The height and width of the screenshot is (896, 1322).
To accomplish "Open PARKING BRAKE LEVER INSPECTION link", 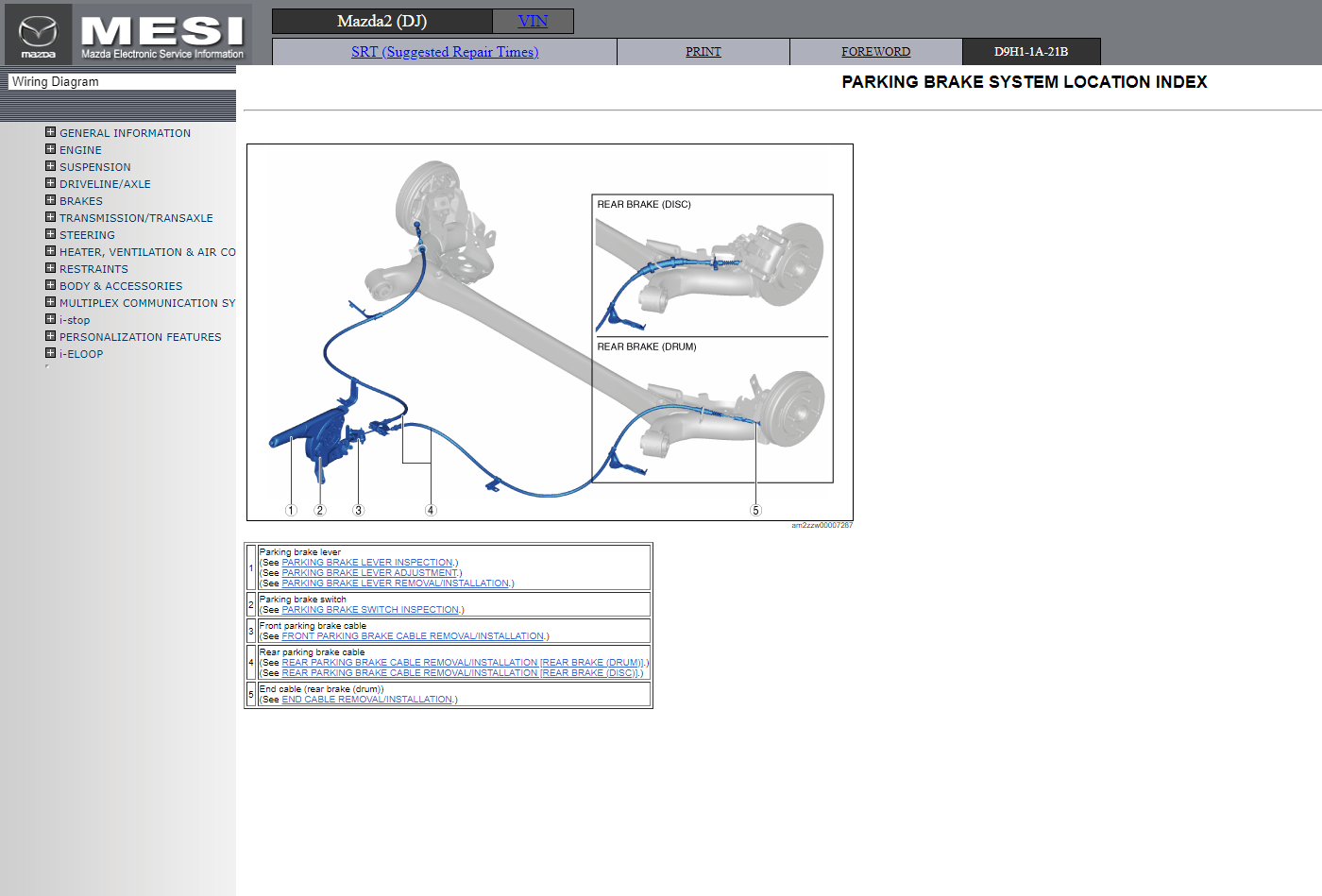I will 367,563.
